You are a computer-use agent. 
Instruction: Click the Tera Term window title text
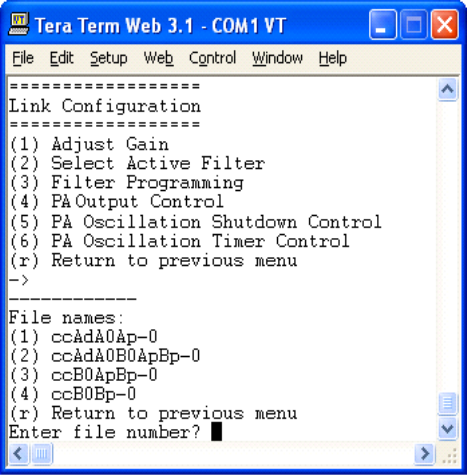click(160, 26)
